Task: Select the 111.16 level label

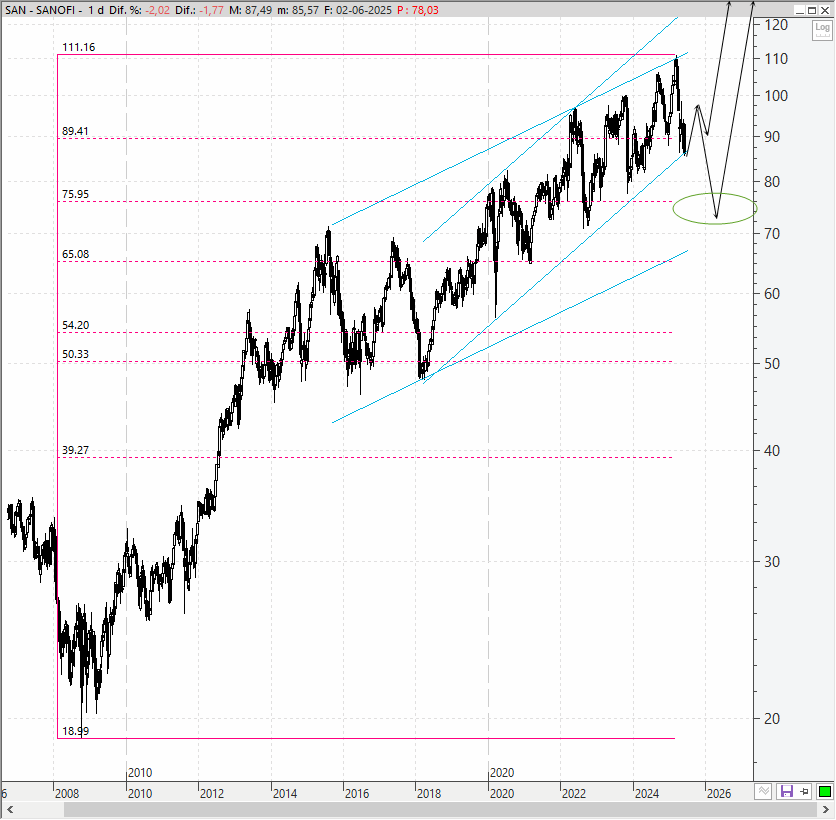Action: [x=78, y=47]
